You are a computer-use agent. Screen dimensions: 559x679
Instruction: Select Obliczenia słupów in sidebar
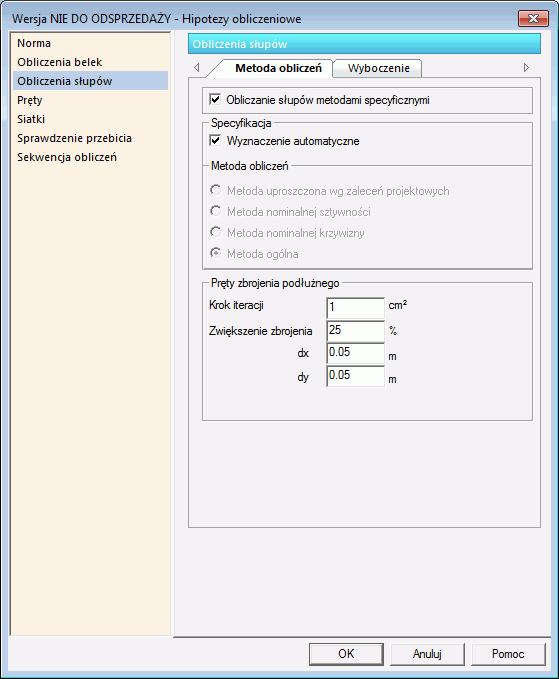[90, 81]
